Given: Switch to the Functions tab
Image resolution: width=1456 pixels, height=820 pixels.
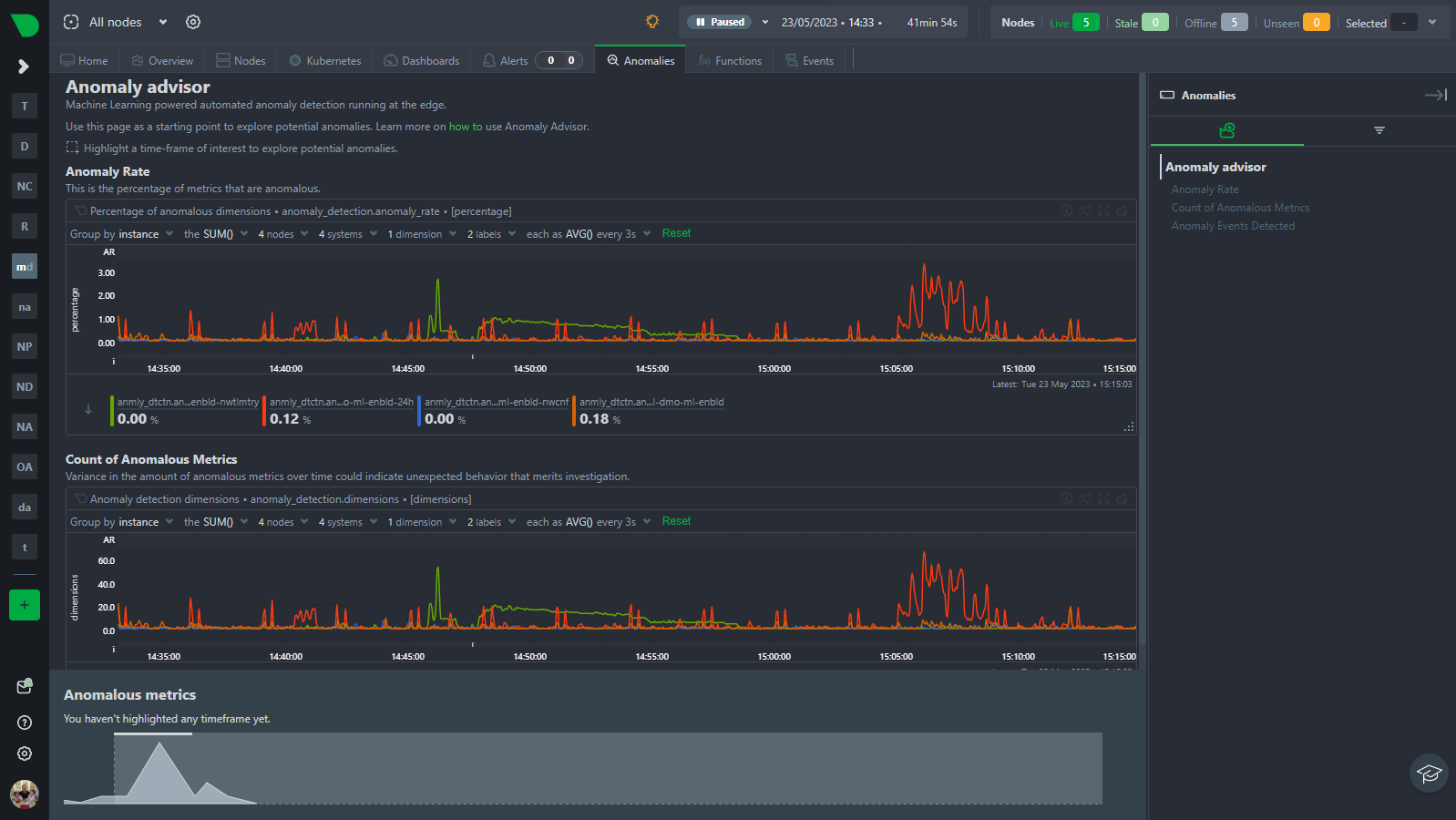Looking at the screenshot, I should (x=730, y=61).
